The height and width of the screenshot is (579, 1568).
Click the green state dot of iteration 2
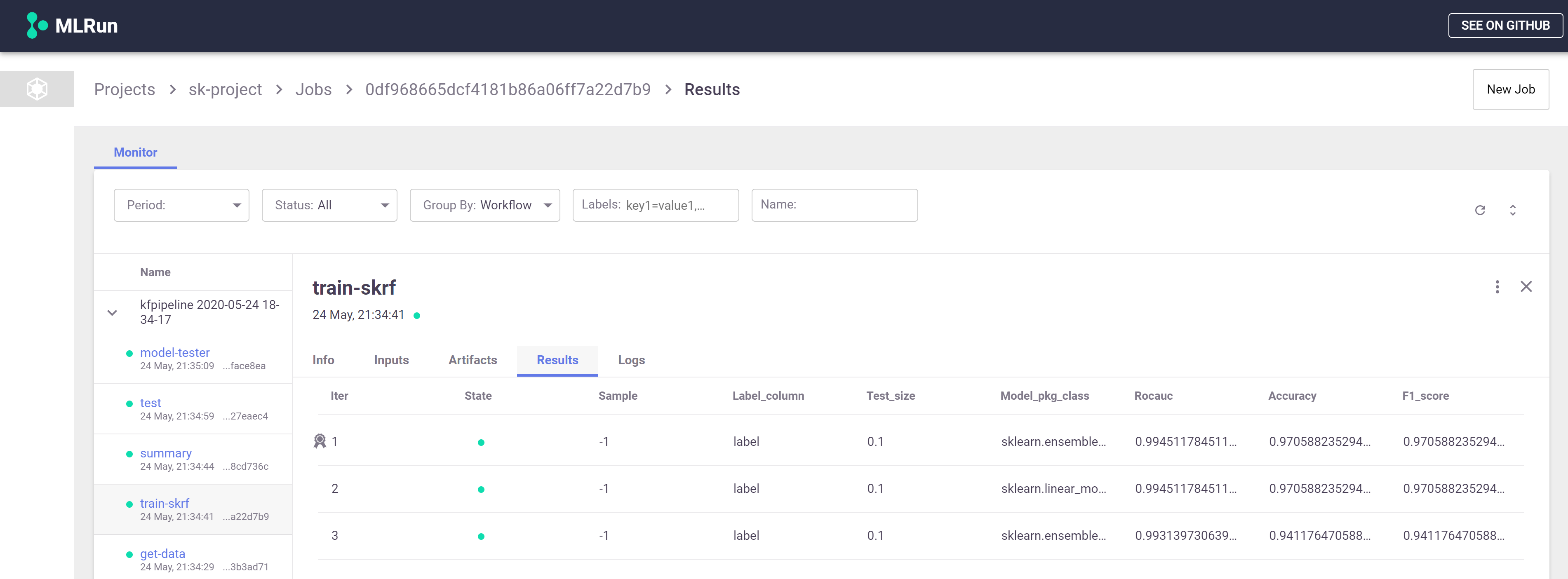[x=481, y=489]
